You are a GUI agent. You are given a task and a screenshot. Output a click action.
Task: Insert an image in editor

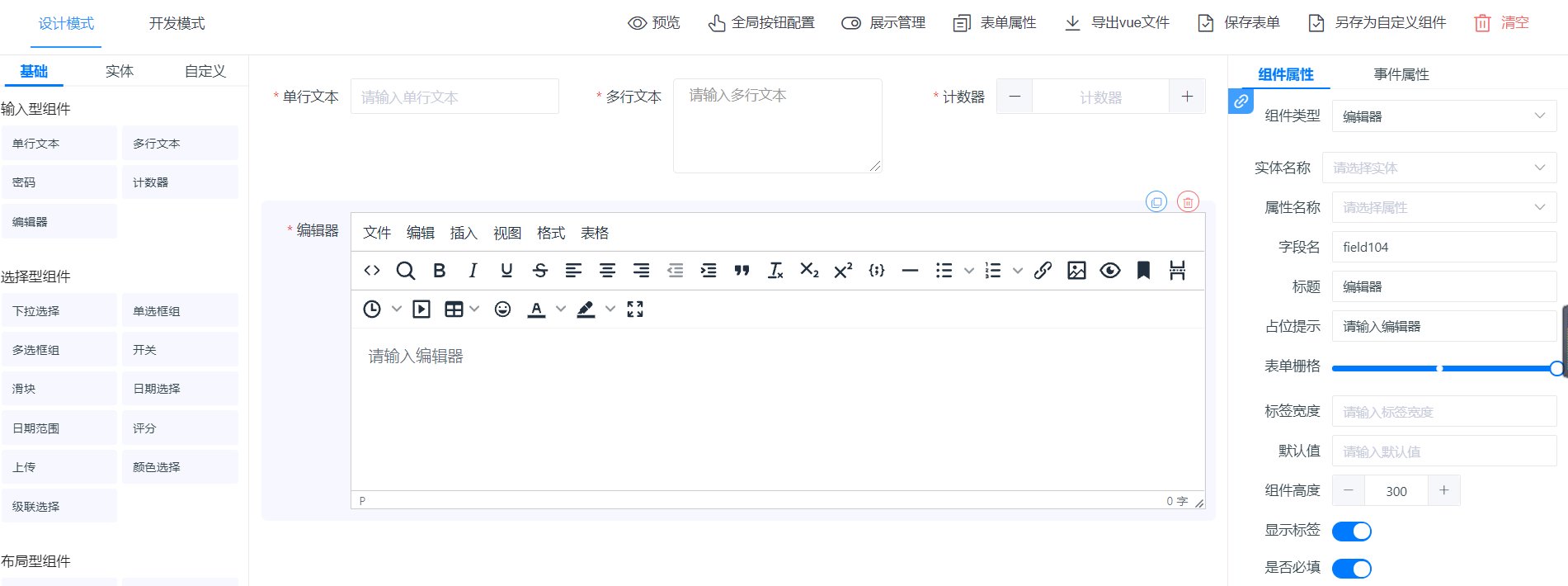pos(1076,271)
